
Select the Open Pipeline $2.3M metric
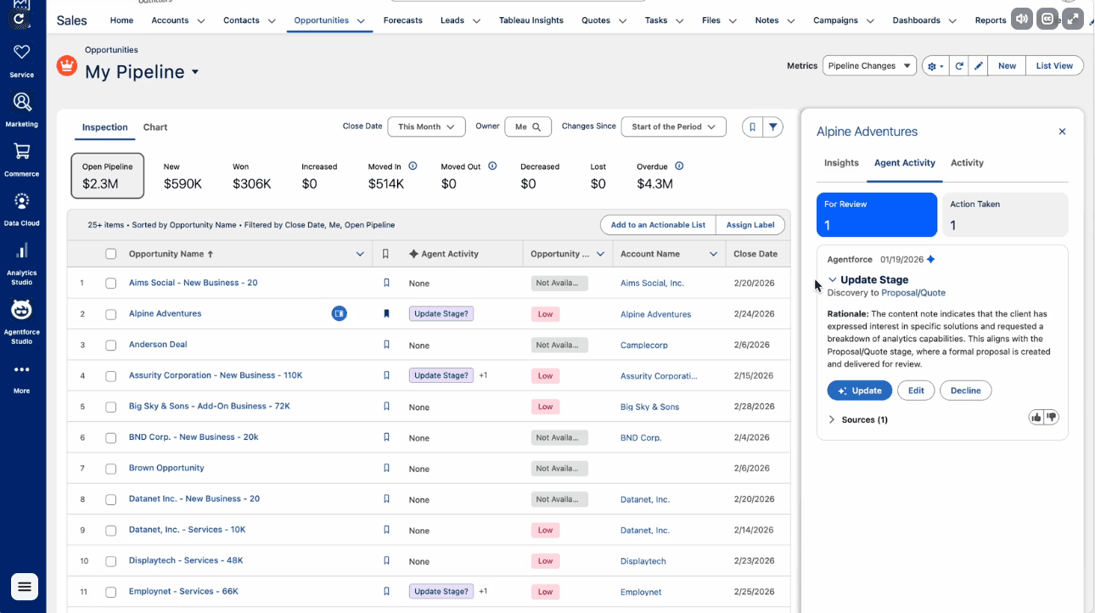[x=108, y=176]
